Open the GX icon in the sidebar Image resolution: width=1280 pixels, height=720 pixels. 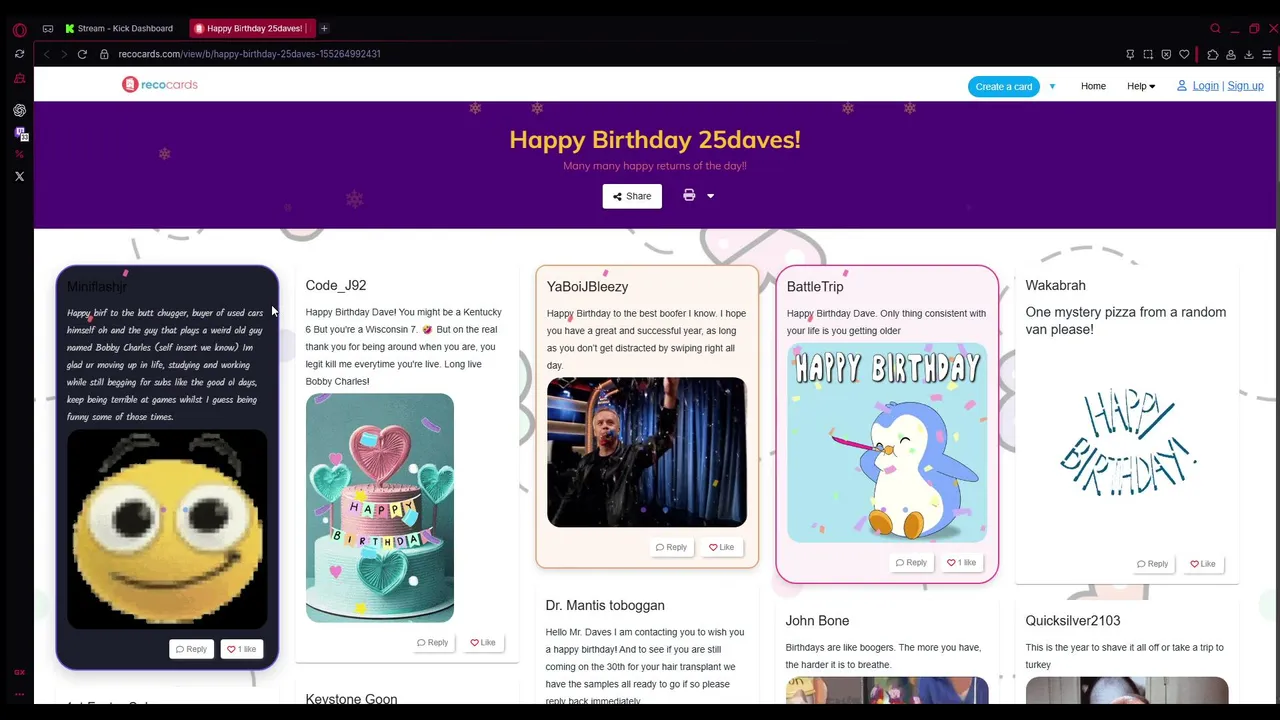pos(19,672)
